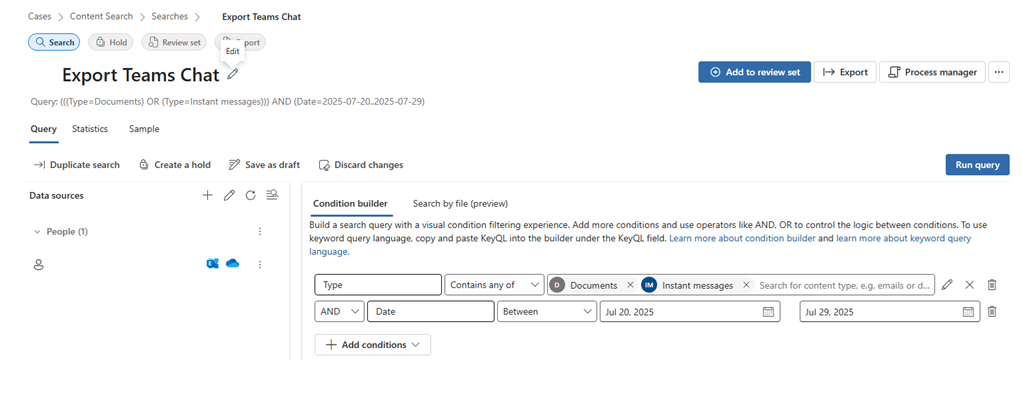Click the content type search input
The image size is (1021, 417).
(845, 285)
